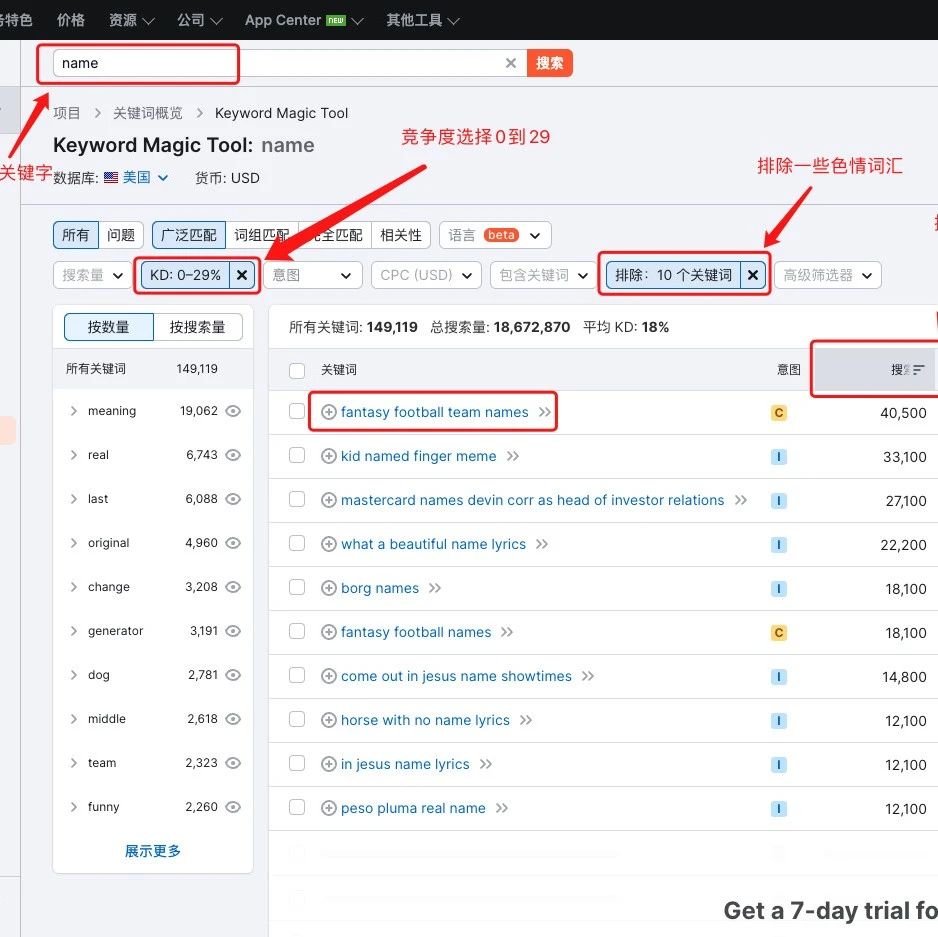Open double-arrow next to 'borg names'
The image size is (938, 937).
coord(435,588)
